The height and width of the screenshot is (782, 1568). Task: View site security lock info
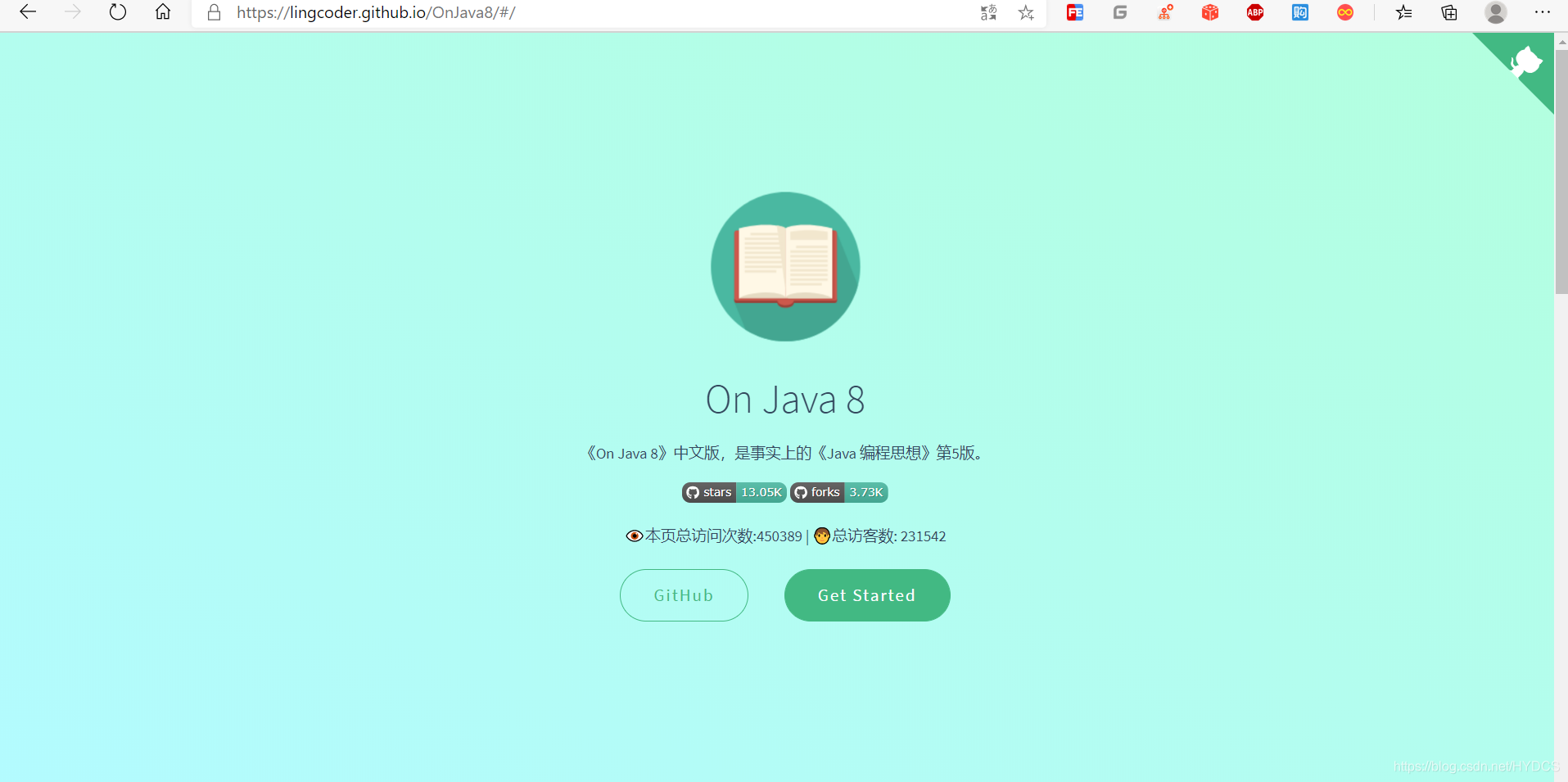pyautogui.click(x=215, y=12)
